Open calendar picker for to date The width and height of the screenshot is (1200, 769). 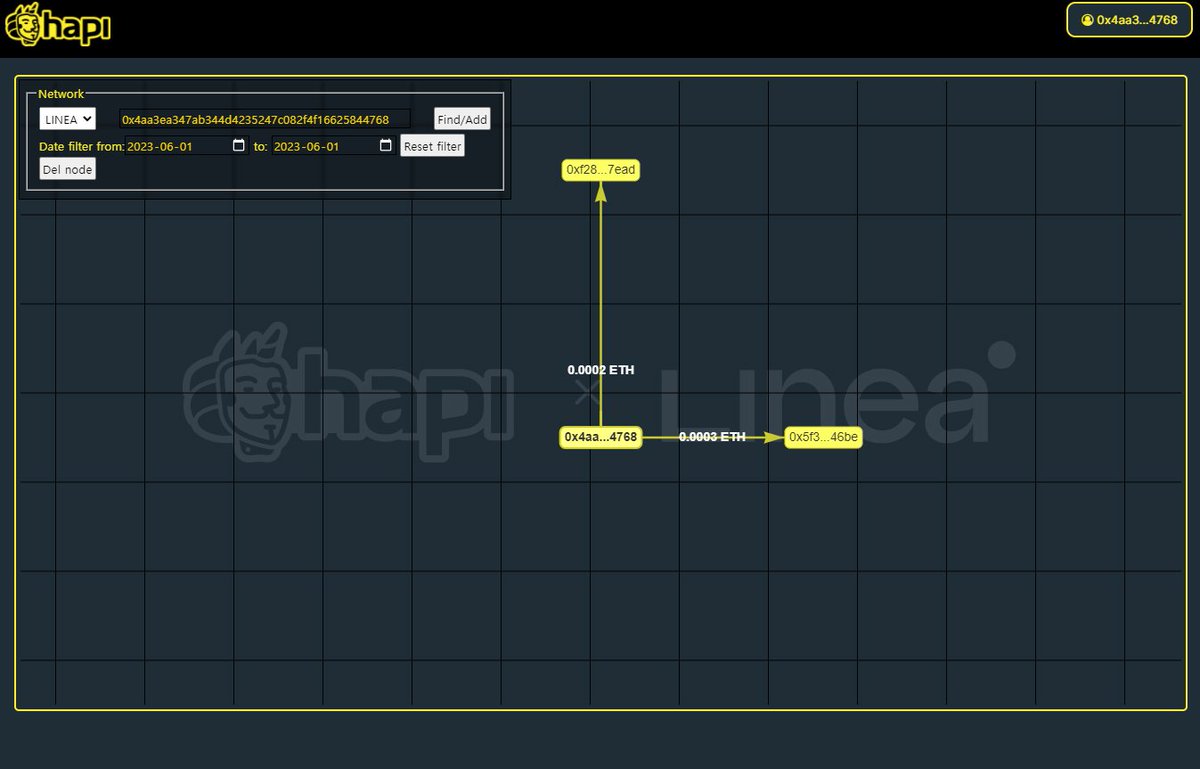pyautogui.click(x=385, y=146)
